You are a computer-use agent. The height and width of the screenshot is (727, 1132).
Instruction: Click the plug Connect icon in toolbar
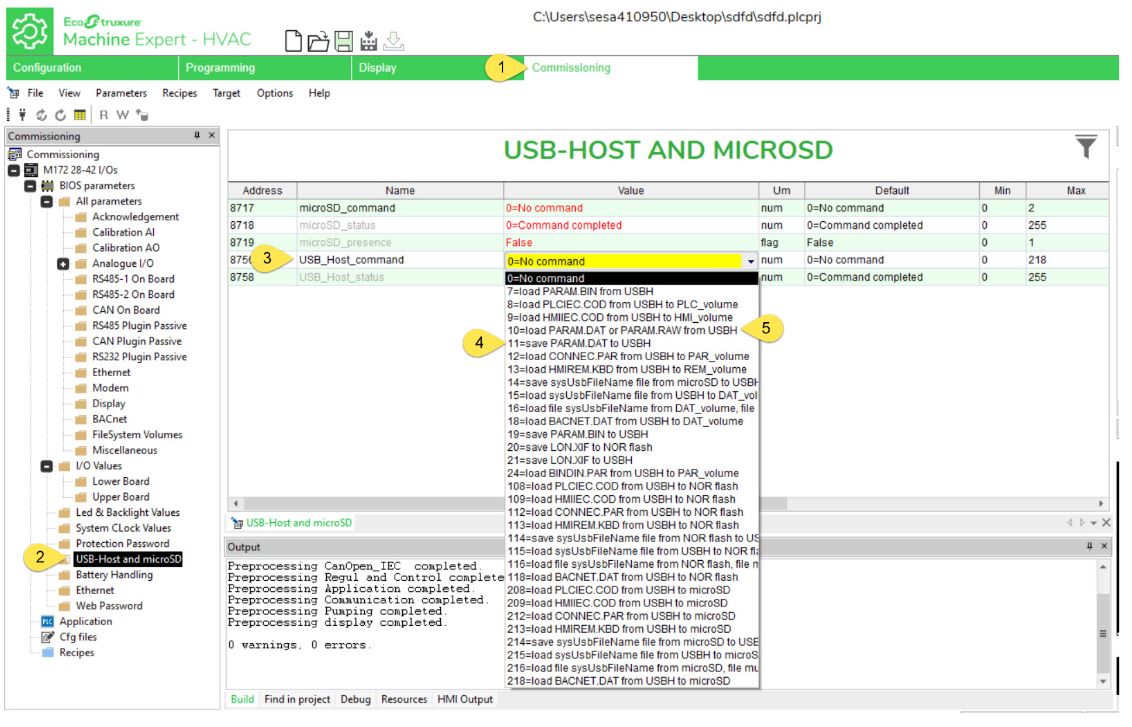(x=22, y=115)
